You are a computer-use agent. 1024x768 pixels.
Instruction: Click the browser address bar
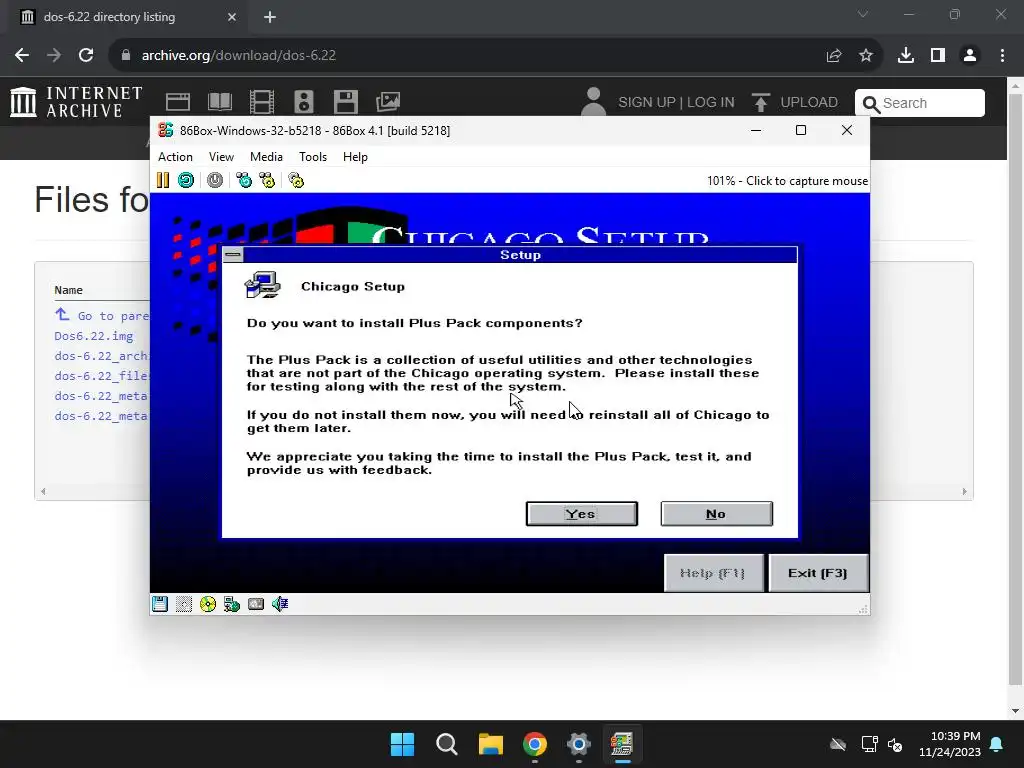[x=470, y=56]
